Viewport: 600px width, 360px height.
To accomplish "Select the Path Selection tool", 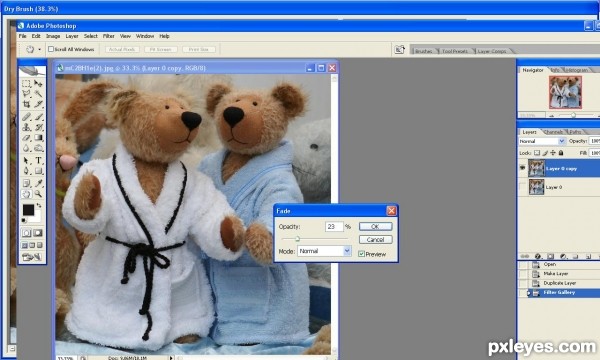I will click(x=26, y=161).
